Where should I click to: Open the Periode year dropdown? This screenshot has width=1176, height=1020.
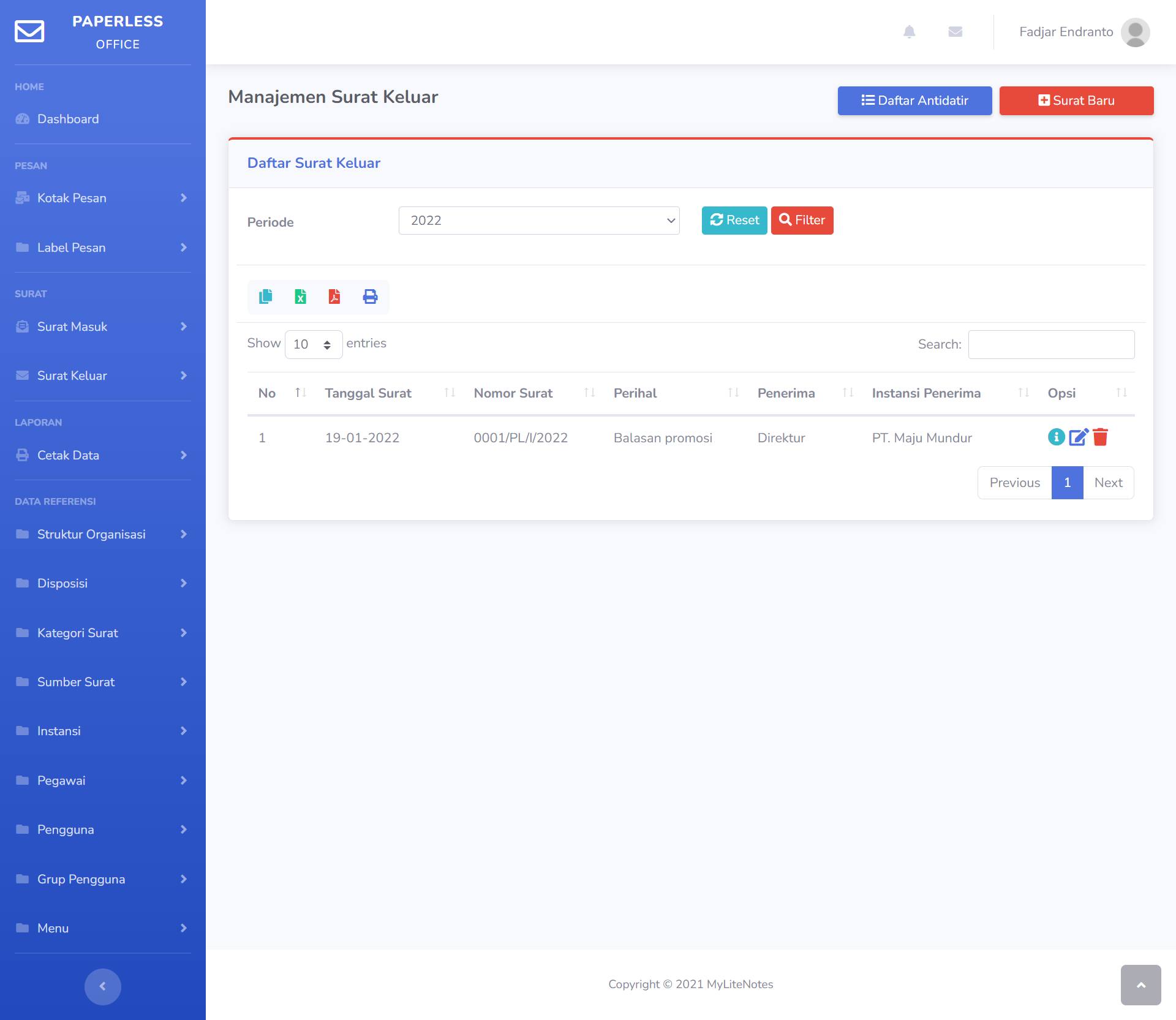[x=539, y=221]
